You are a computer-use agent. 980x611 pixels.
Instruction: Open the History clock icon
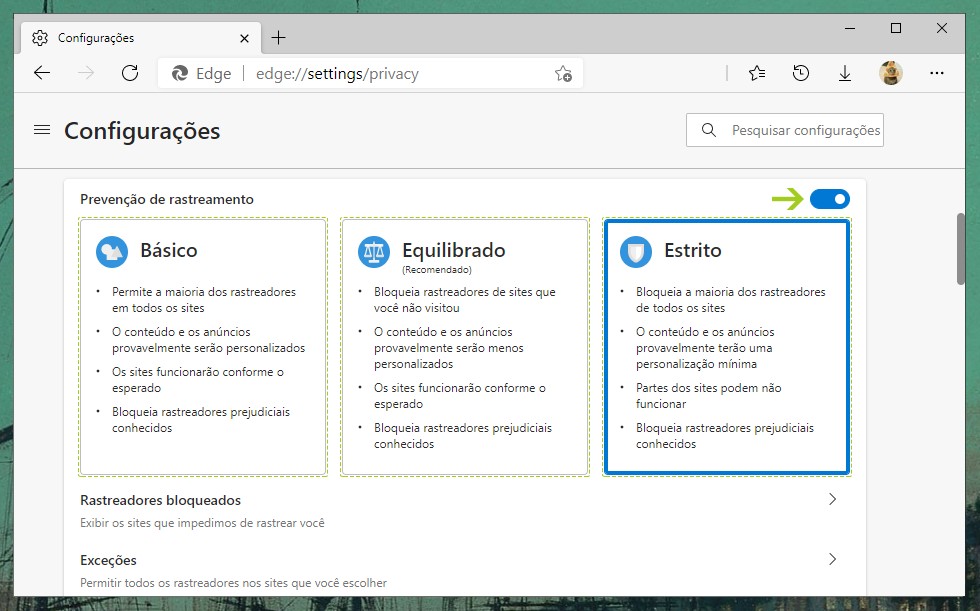pyautogui.click(x=800, y=73)
